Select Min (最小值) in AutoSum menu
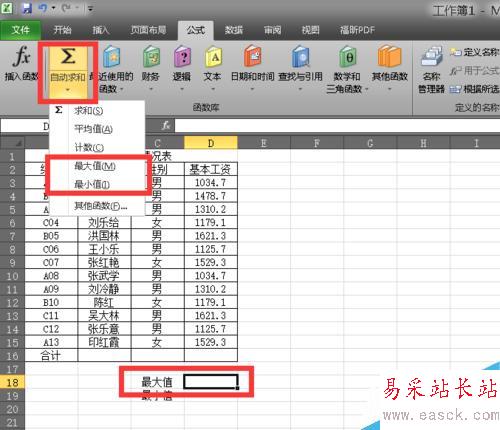The height and width of the screenshot is (430, 500). coord(97,184)
